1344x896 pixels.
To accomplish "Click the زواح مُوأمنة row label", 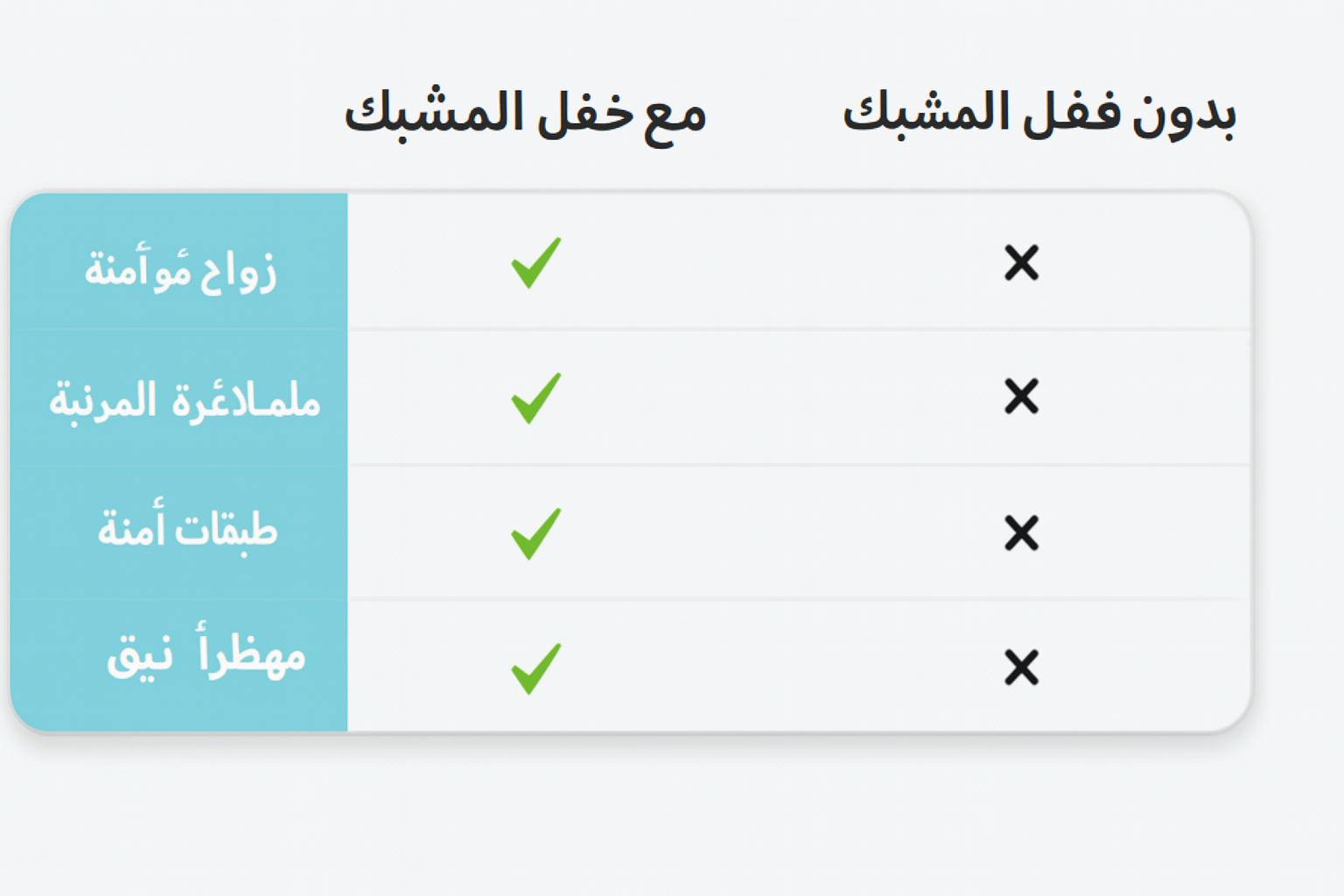I will pyautogui.click(x=180, y=269).
